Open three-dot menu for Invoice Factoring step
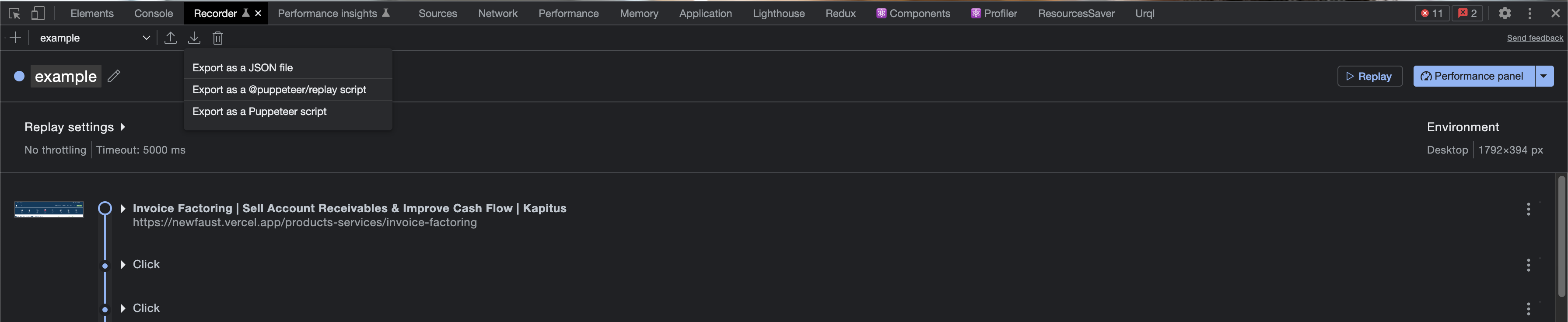The height and width of the screenshot is (322, 1568). (1529, 210)
